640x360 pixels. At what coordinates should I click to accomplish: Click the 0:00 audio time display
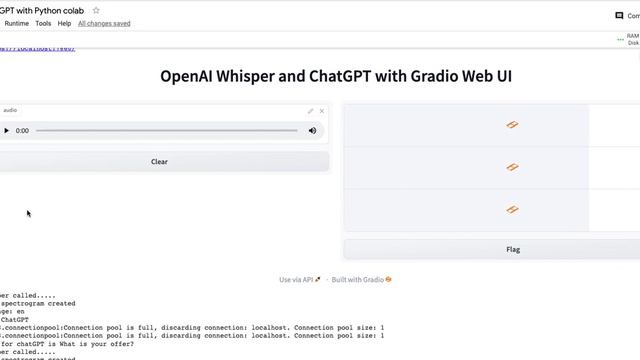tap(22, 131)
